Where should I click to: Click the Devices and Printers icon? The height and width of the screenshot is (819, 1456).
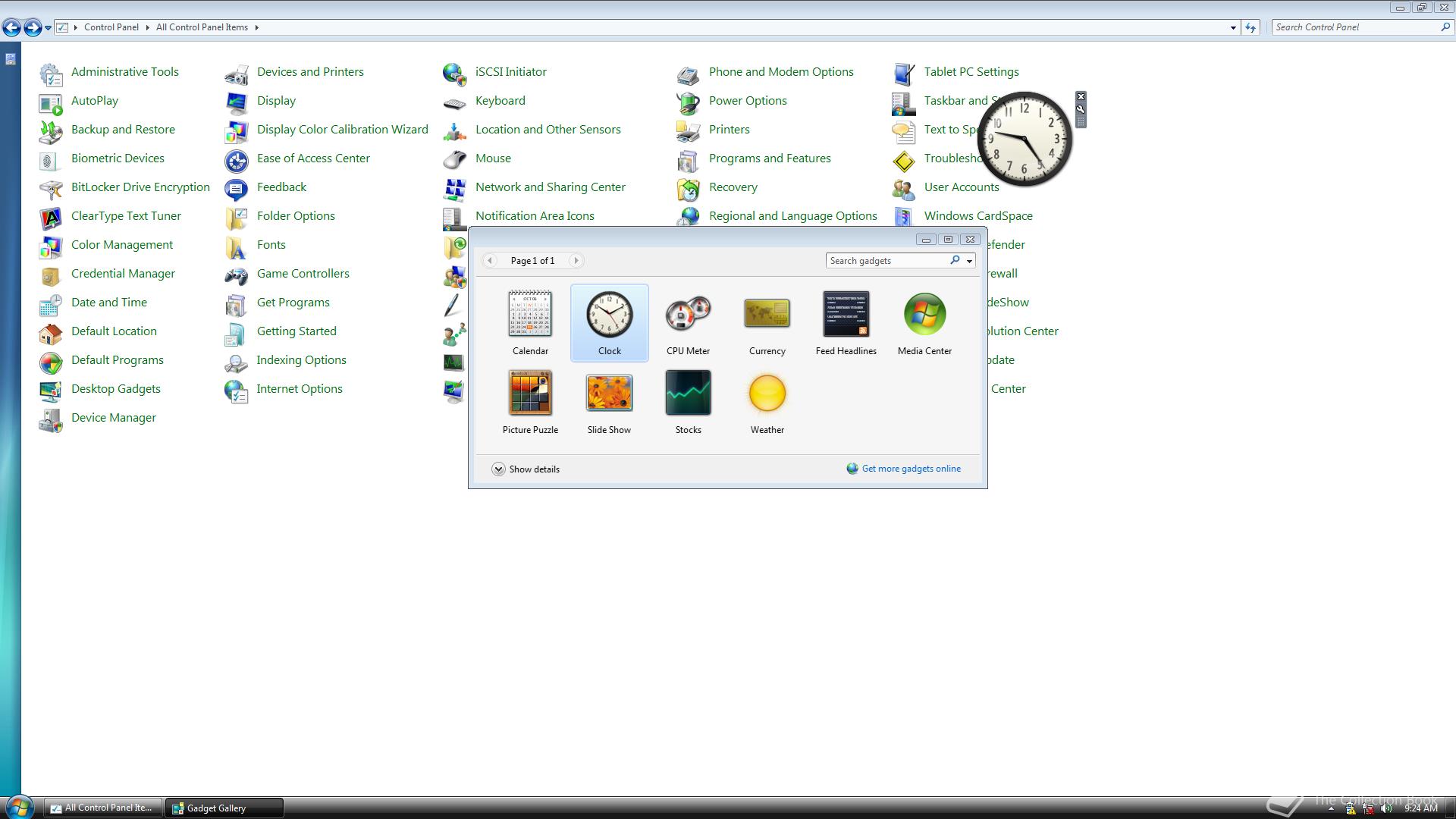point(237,74)
